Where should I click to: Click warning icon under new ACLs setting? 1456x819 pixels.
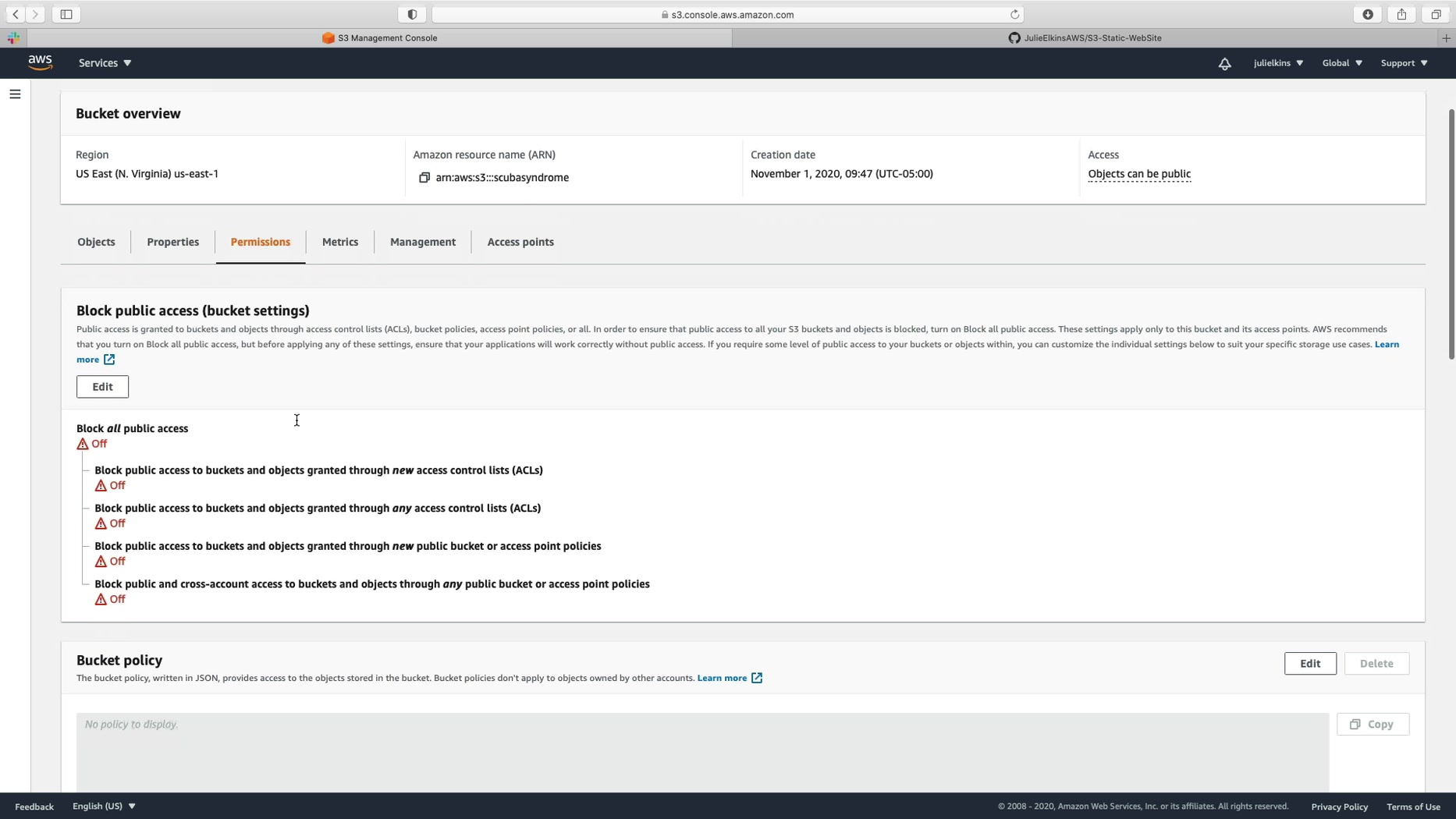click(x=101, y=485)
